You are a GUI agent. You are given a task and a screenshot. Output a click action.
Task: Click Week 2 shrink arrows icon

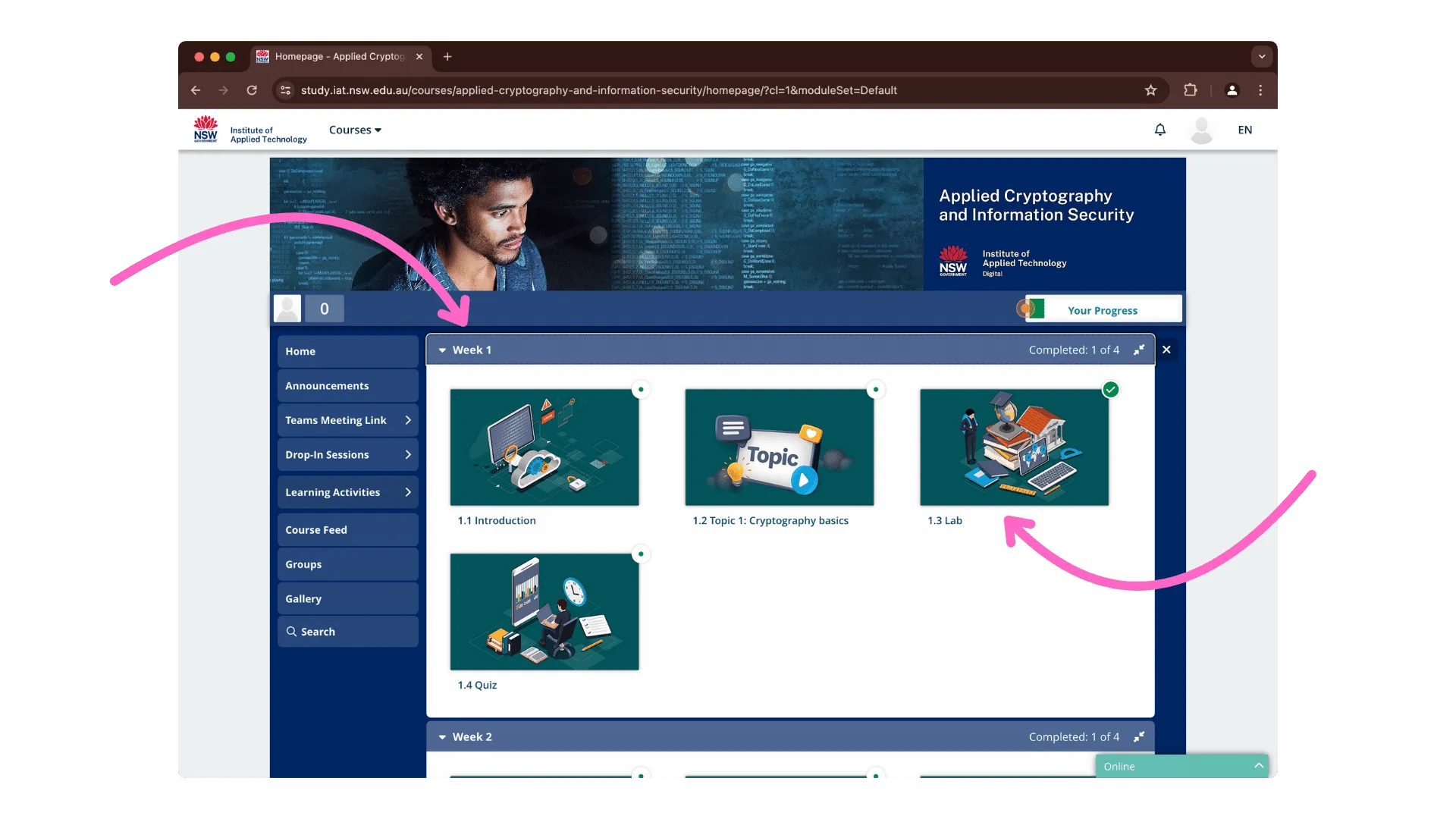[1138, 736]
